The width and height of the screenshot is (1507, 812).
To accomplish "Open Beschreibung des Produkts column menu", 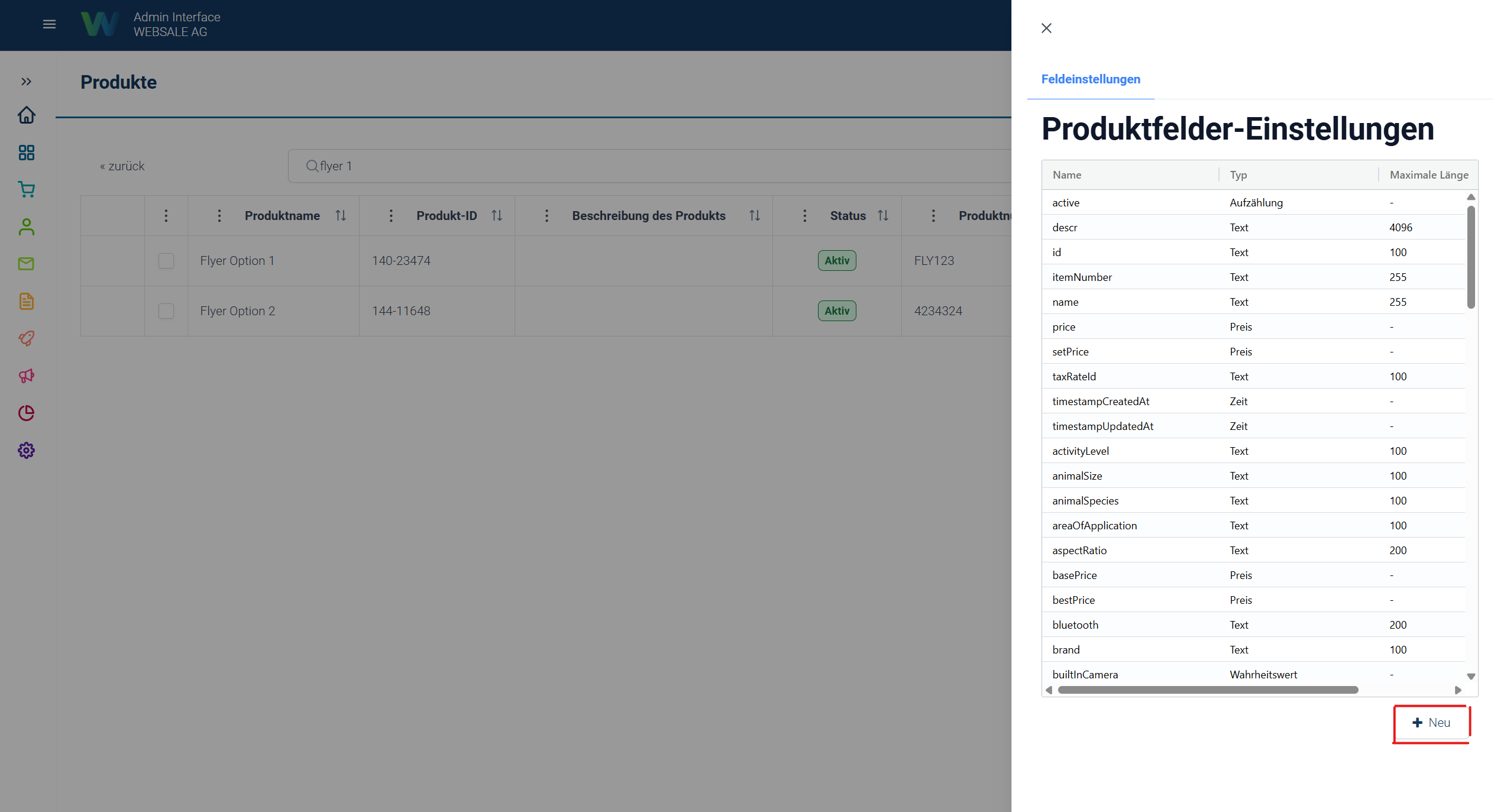I will pos(547,216).
